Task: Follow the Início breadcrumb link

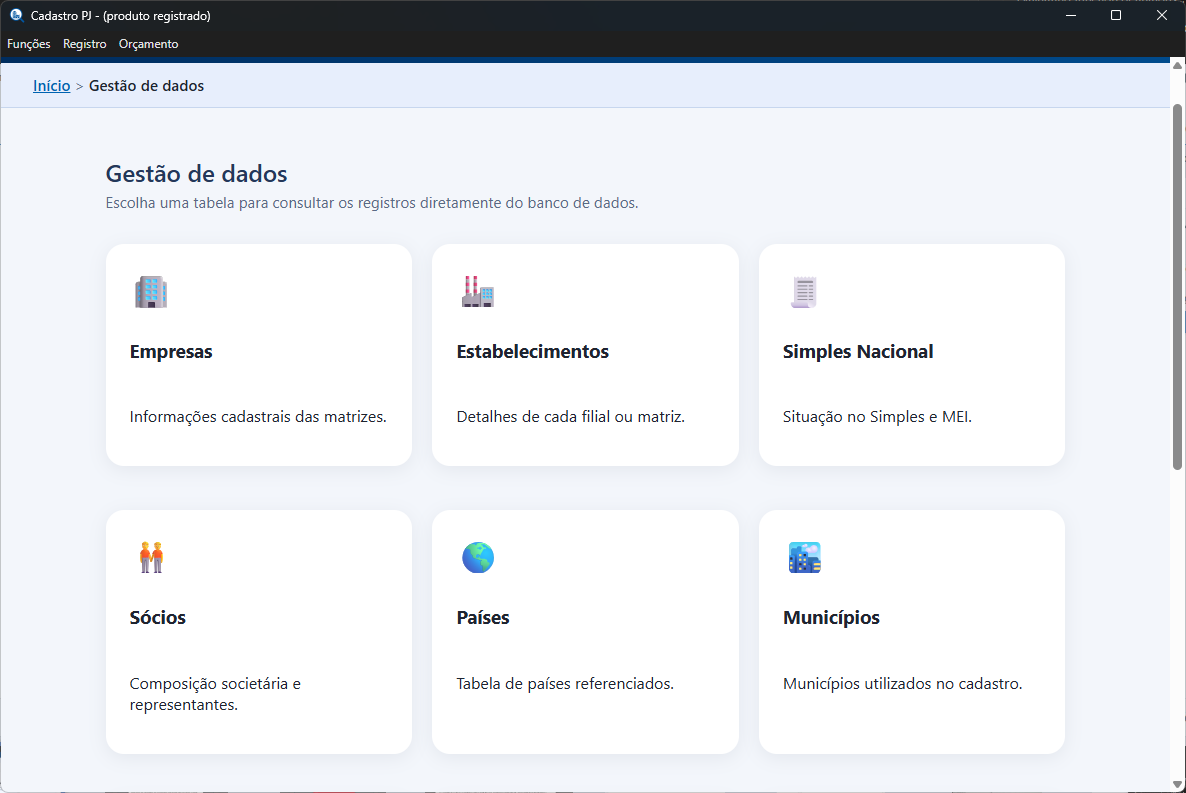Action: point(51,85)
